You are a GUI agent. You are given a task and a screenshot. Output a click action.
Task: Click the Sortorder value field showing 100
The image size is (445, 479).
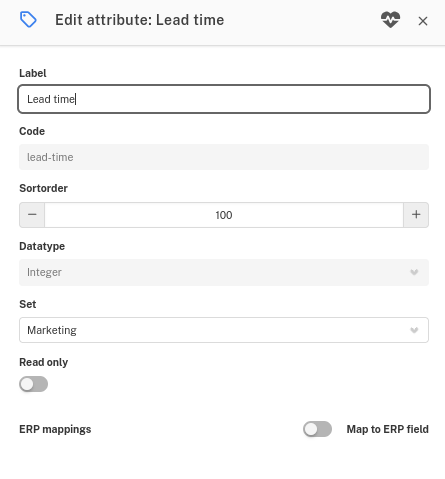pos(224,215)
